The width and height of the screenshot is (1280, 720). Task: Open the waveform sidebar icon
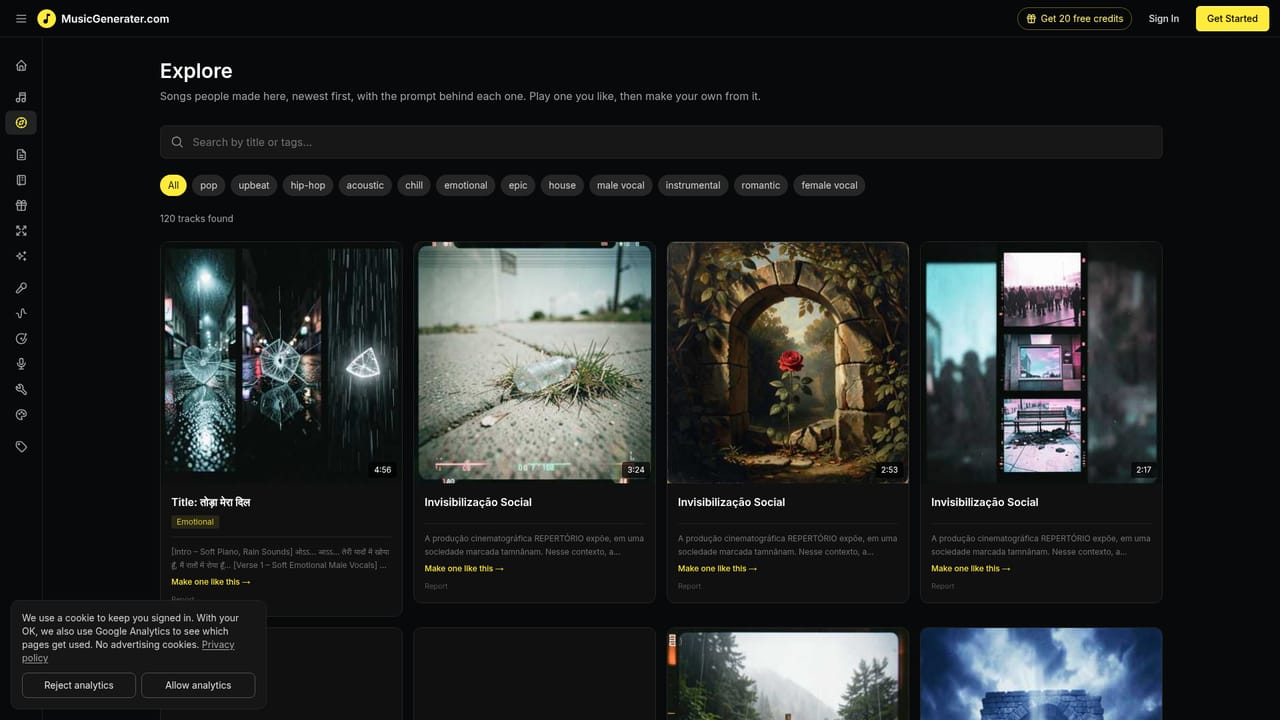tap(21, 313)
